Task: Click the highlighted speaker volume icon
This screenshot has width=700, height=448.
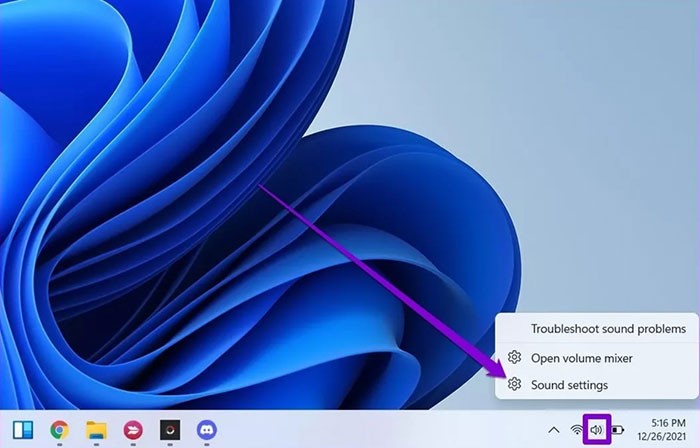Action: 597,430
